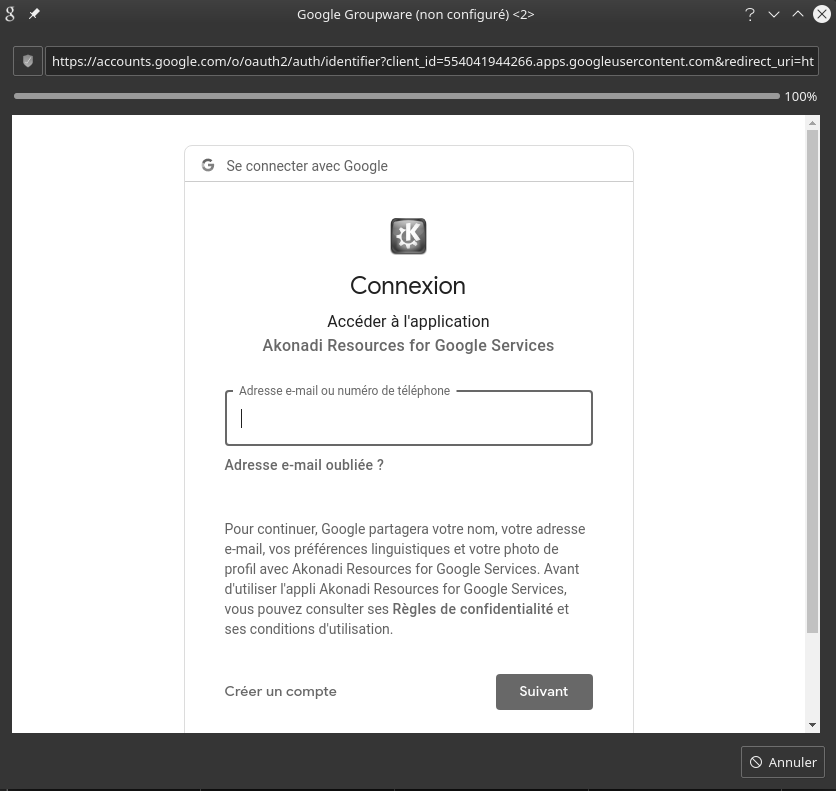The height and width of the screenshot is (791, 836).
Task: Click the page loading progress bar
Action: point(397,96)
